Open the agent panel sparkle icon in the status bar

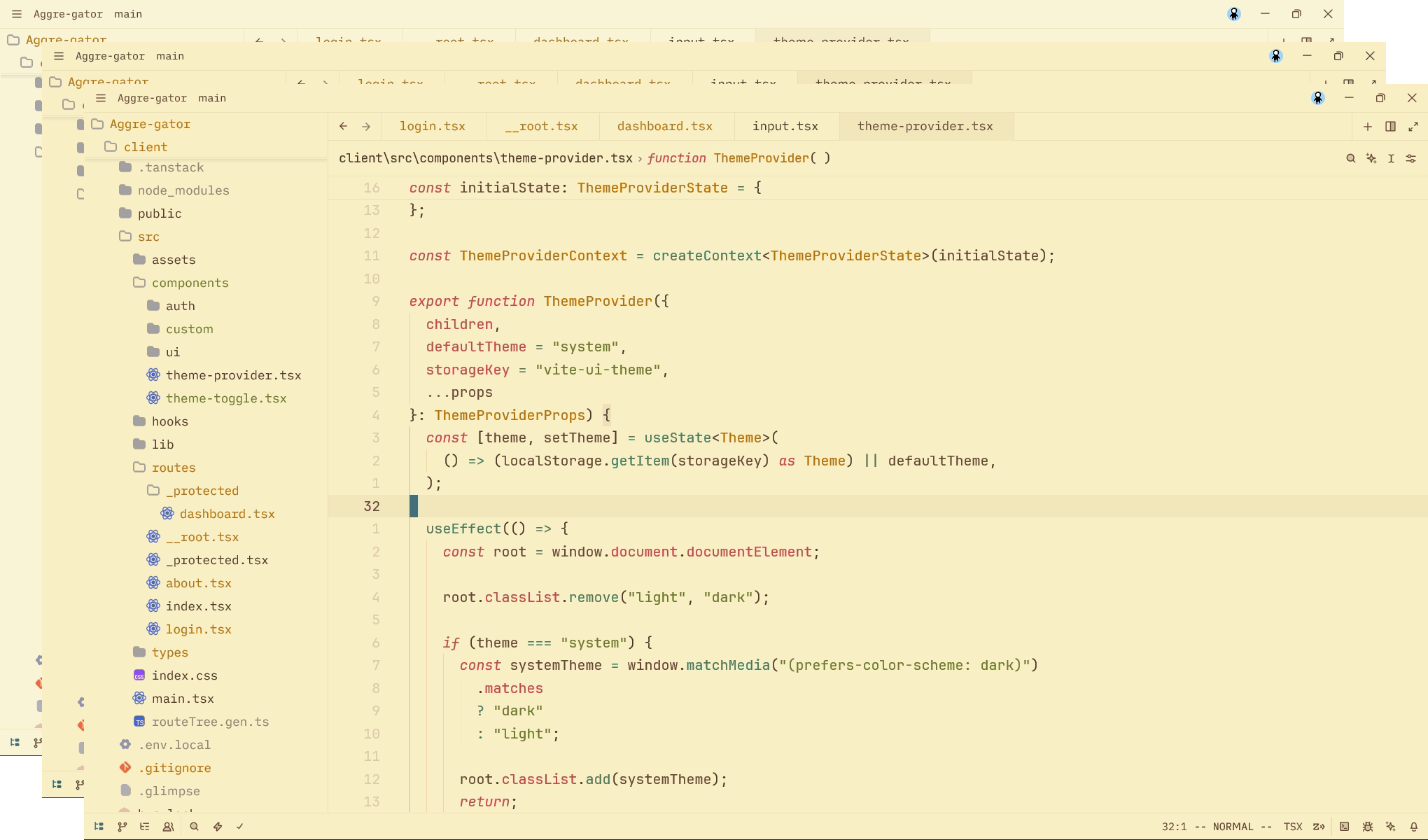[x=1391, y=827]
